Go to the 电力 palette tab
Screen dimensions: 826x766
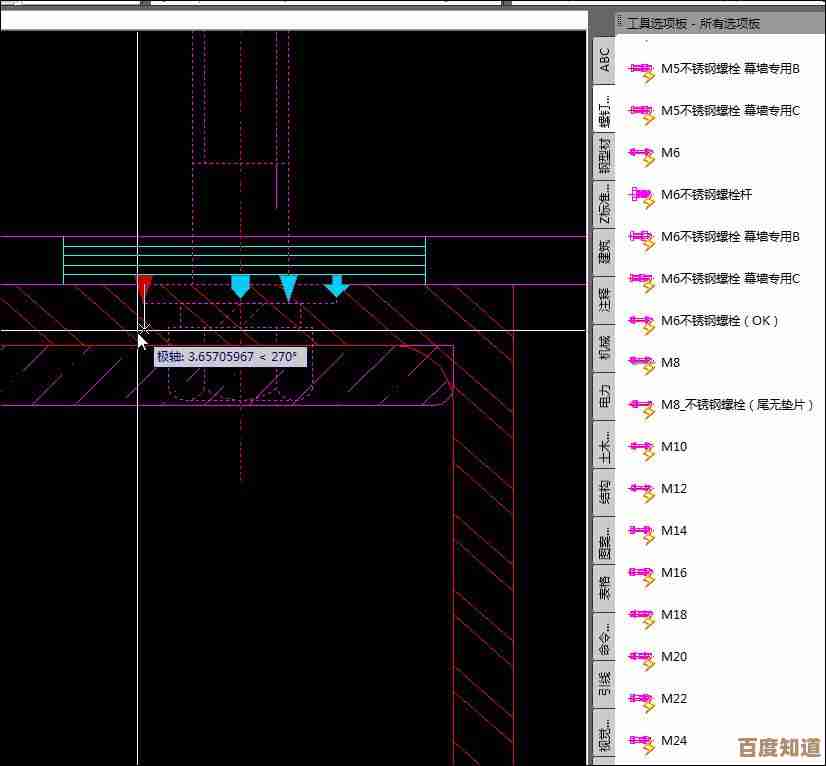point(604,396)
